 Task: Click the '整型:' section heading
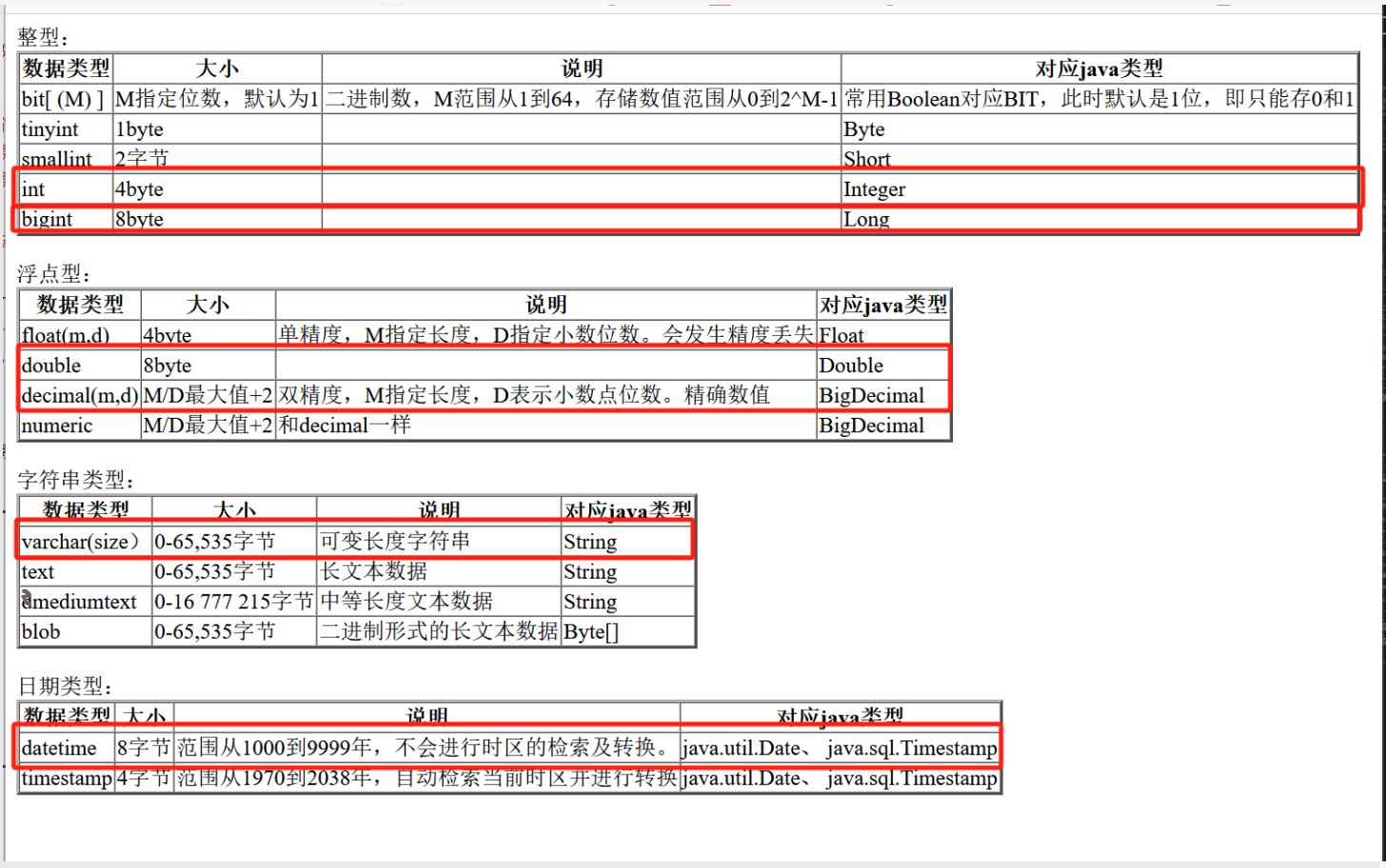pyautogui.click(x=43, y=37)
